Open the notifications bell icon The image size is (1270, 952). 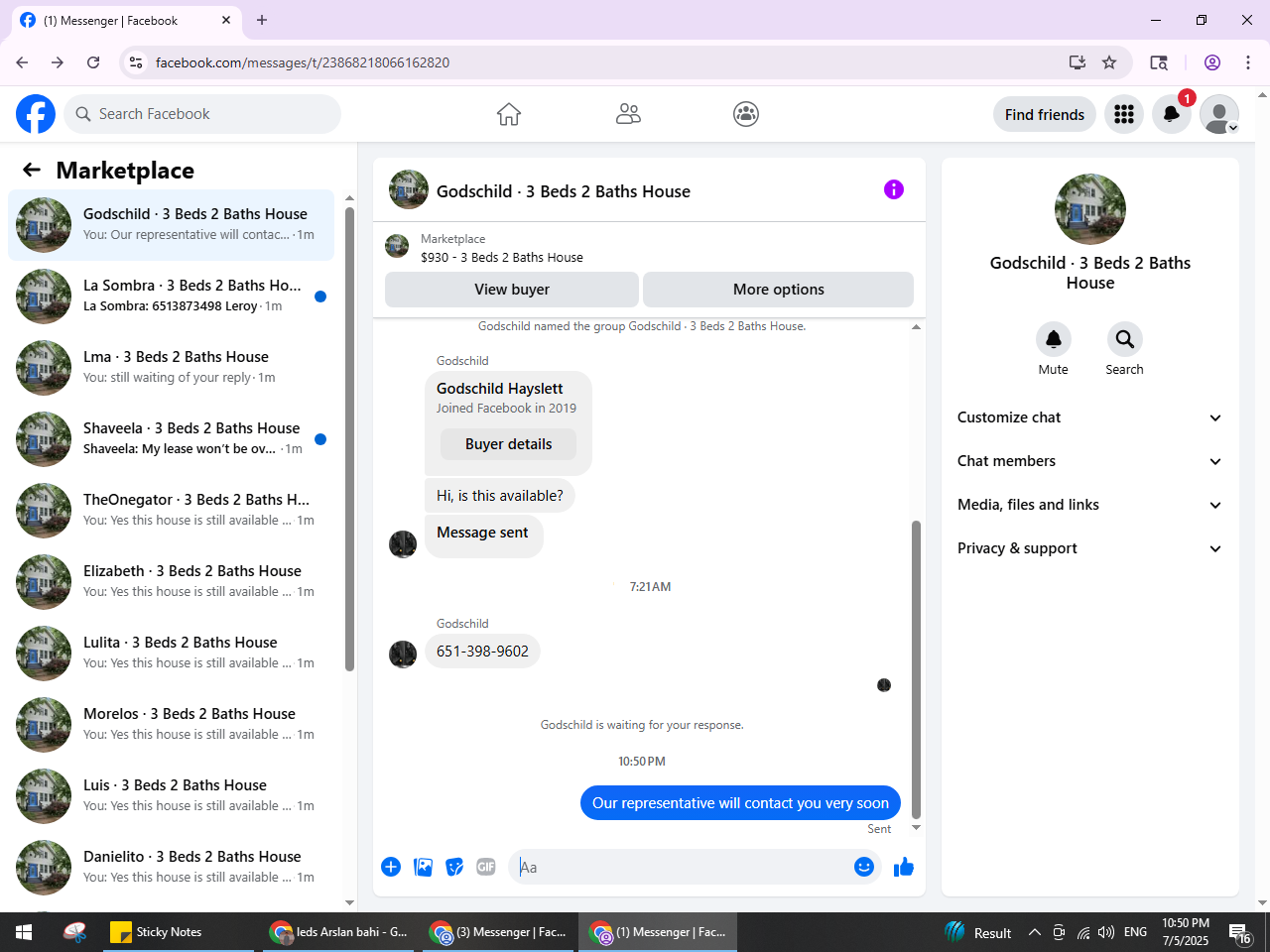(x=1172, y=114)
